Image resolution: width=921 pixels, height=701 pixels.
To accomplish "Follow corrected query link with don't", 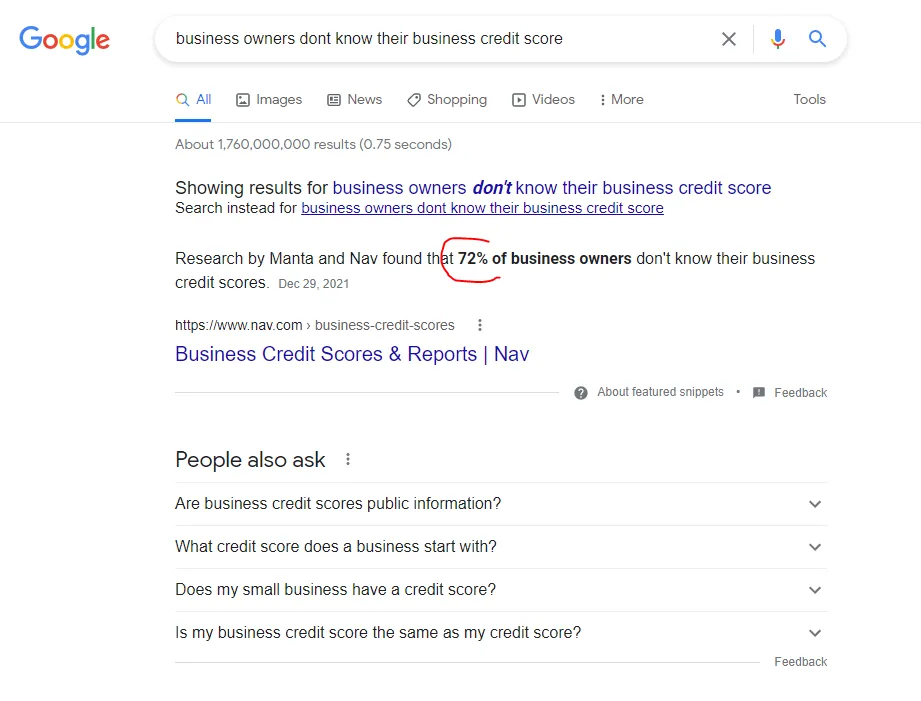I will pyautogui.click(x=552, y=187).
